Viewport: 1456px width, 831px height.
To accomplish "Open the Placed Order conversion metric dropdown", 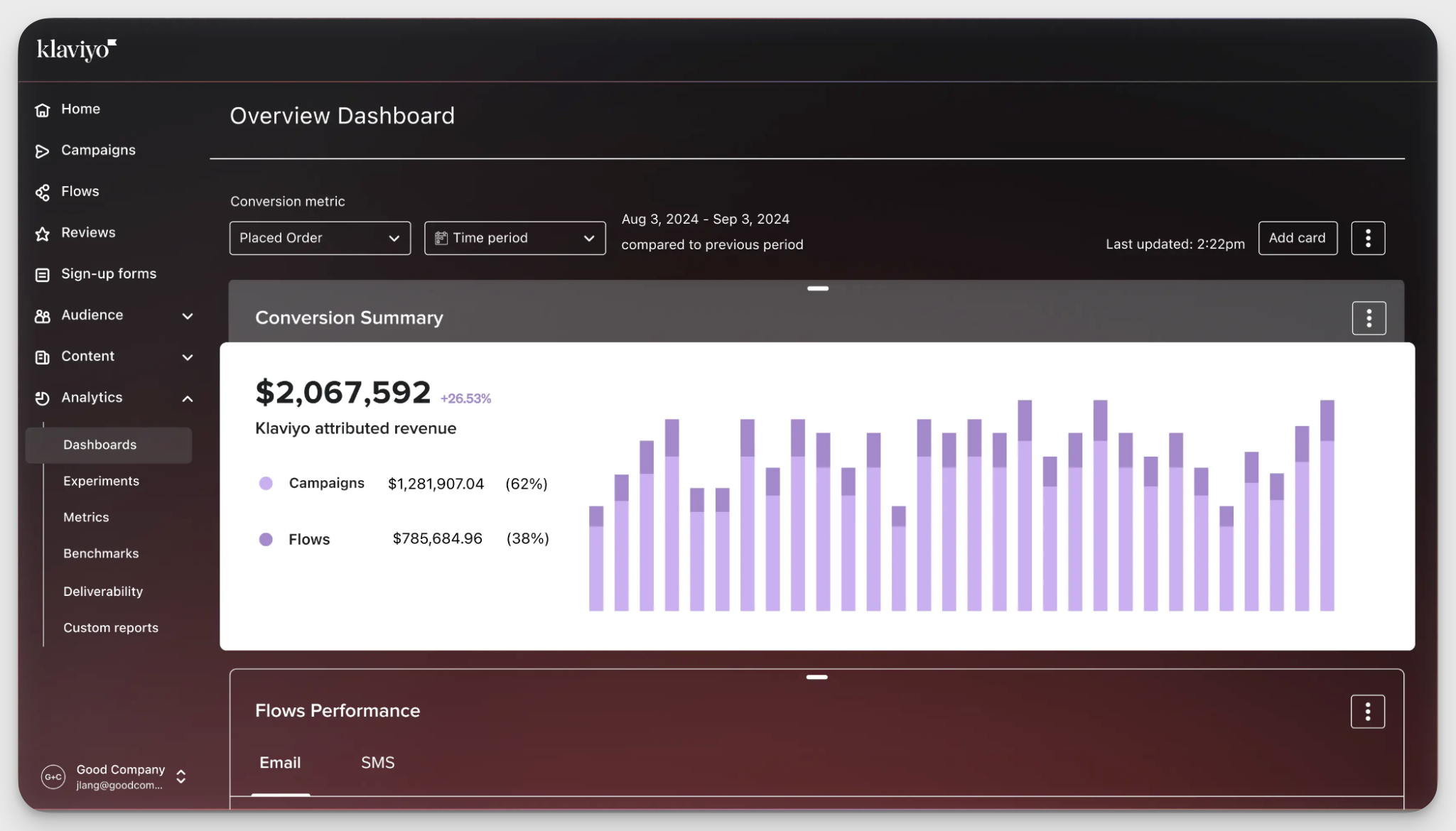I will [x=319, y=238].
